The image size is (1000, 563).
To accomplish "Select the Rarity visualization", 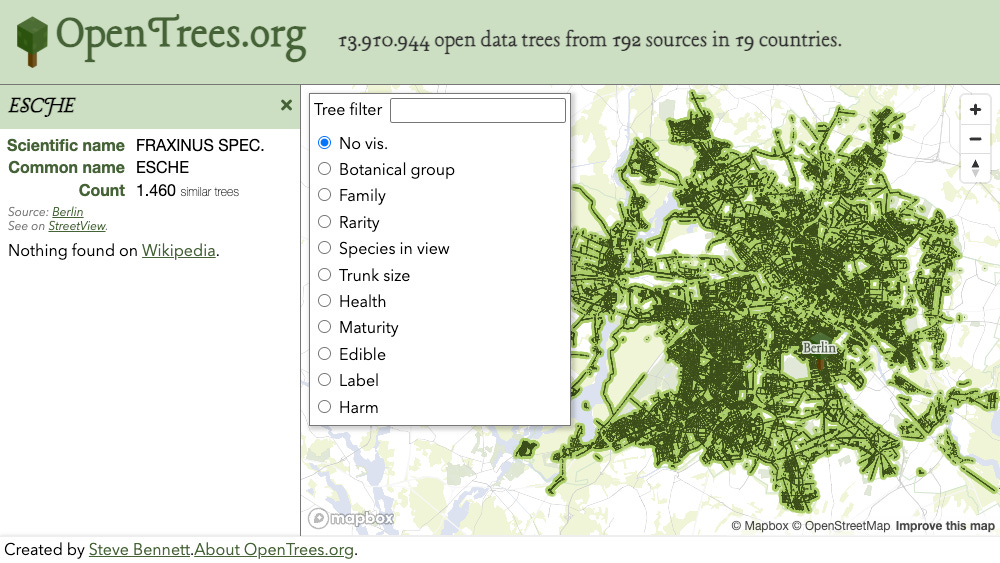I will [325, 222].
